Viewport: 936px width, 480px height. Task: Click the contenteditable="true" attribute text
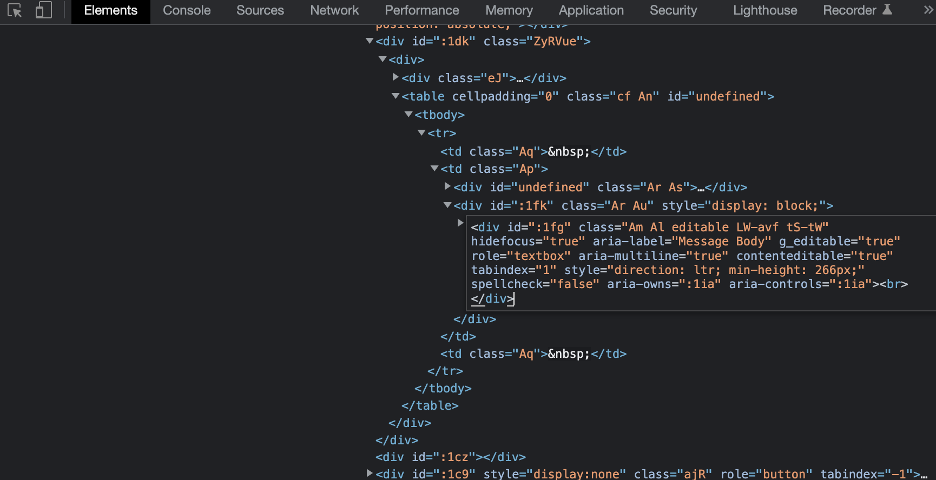point(815,256)
